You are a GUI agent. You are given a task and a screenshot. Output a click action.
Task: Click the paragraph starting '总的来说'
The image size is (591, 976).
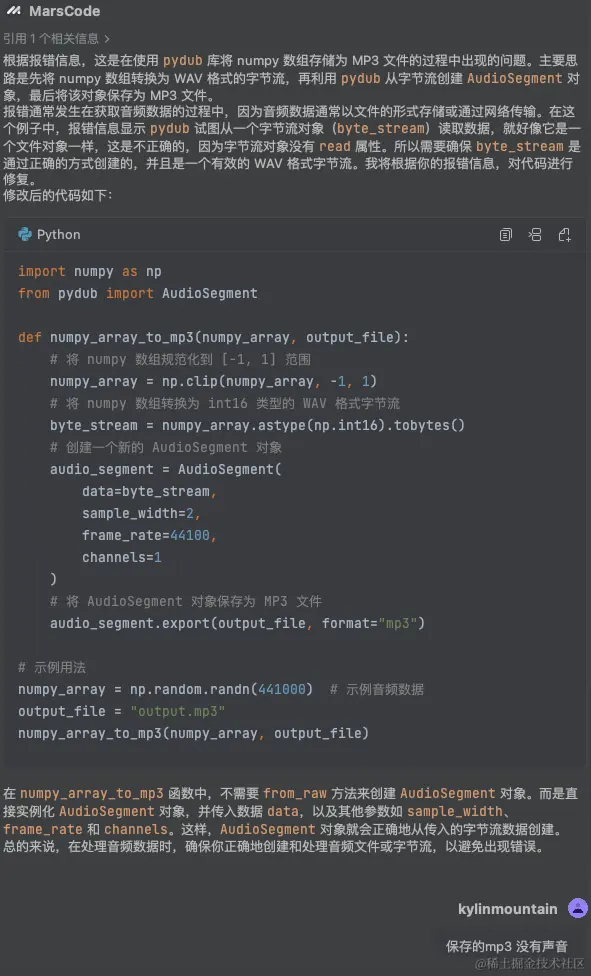click(273, 847)
